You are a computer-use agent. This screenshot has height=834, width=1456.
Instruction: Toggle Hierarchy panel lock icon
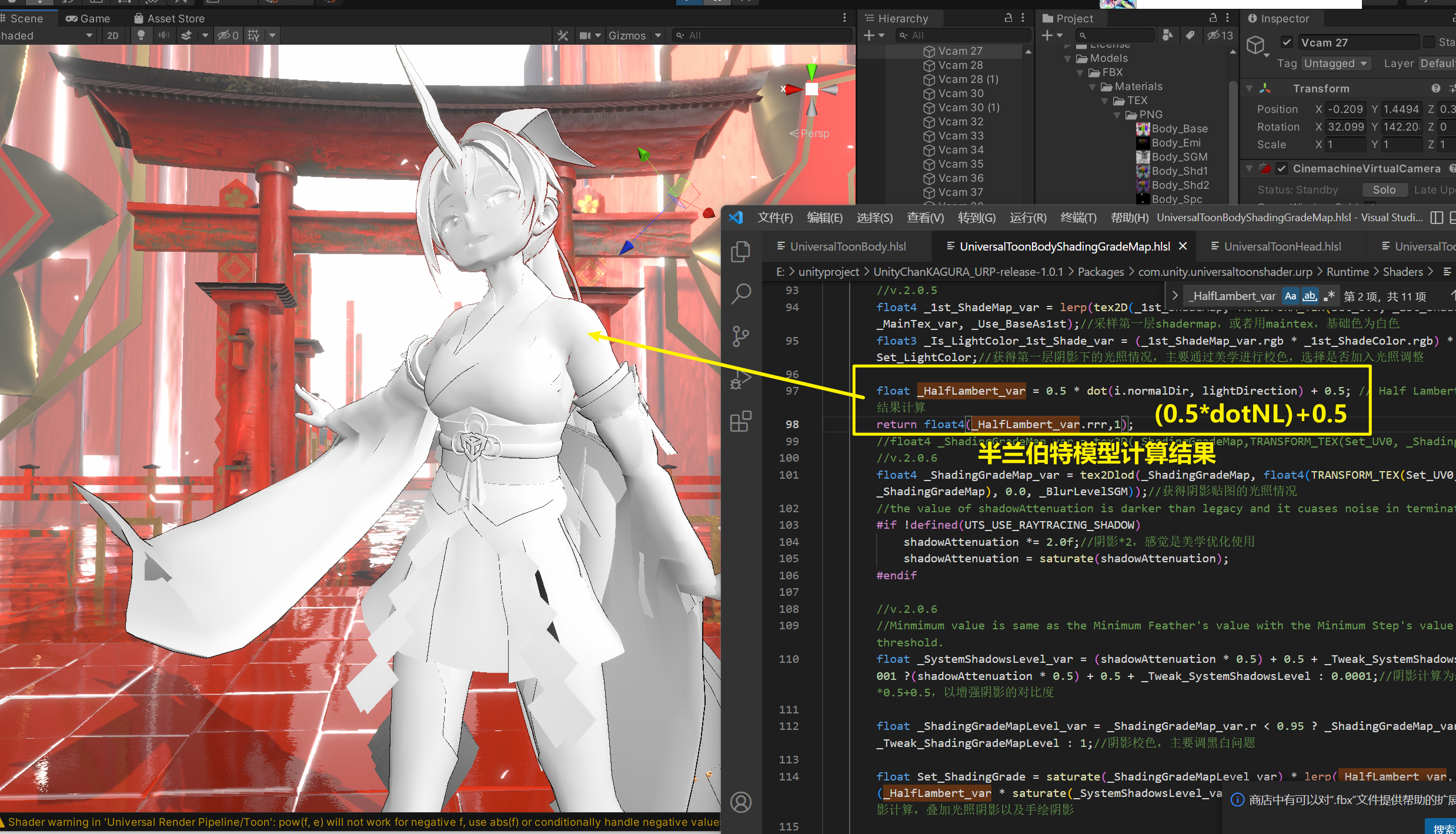[1008, 18]
